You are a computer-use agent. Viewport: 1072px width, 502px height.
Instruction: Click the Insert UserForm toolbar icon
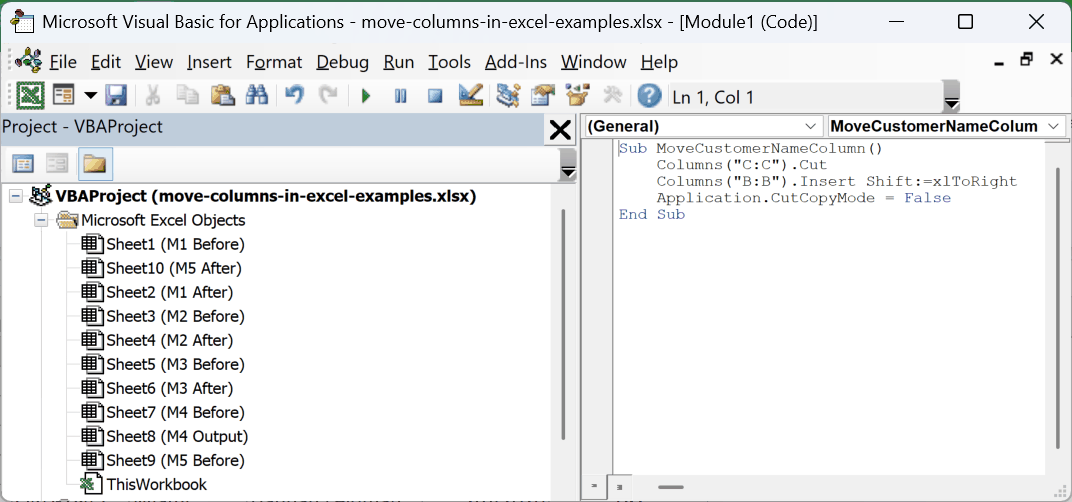[64, 95]
